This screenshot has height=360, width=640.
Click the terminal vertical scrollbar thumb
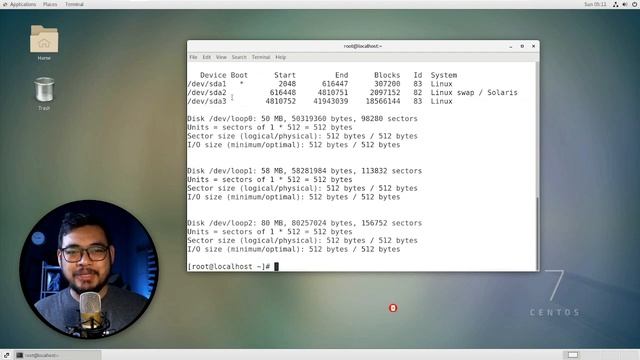click(537, 233)
